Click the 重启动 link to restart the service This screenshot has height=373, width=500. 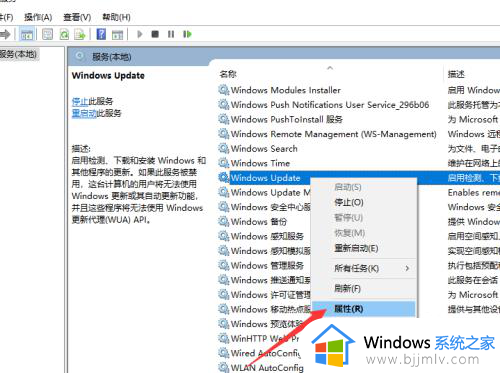coord(84,113)
